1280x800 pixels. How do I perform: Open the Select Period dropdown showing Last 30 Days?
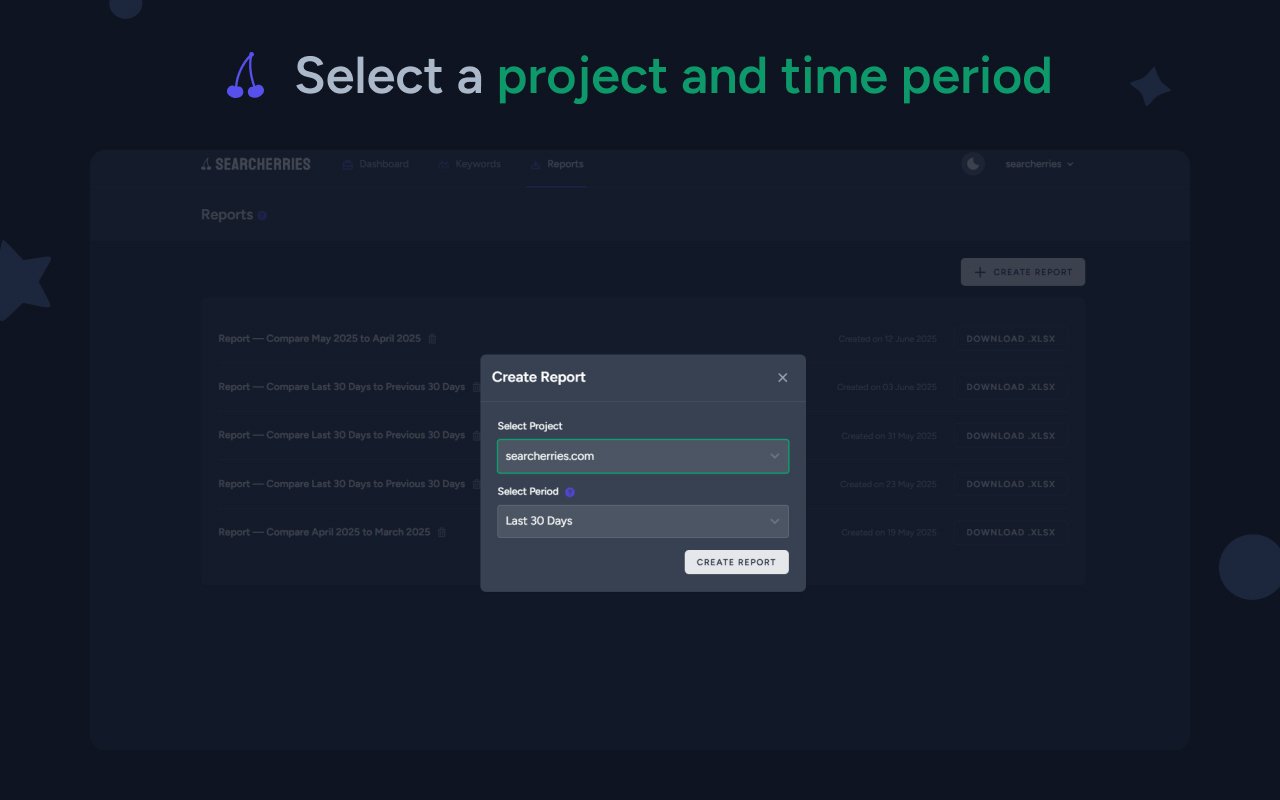tap(643, 521)
